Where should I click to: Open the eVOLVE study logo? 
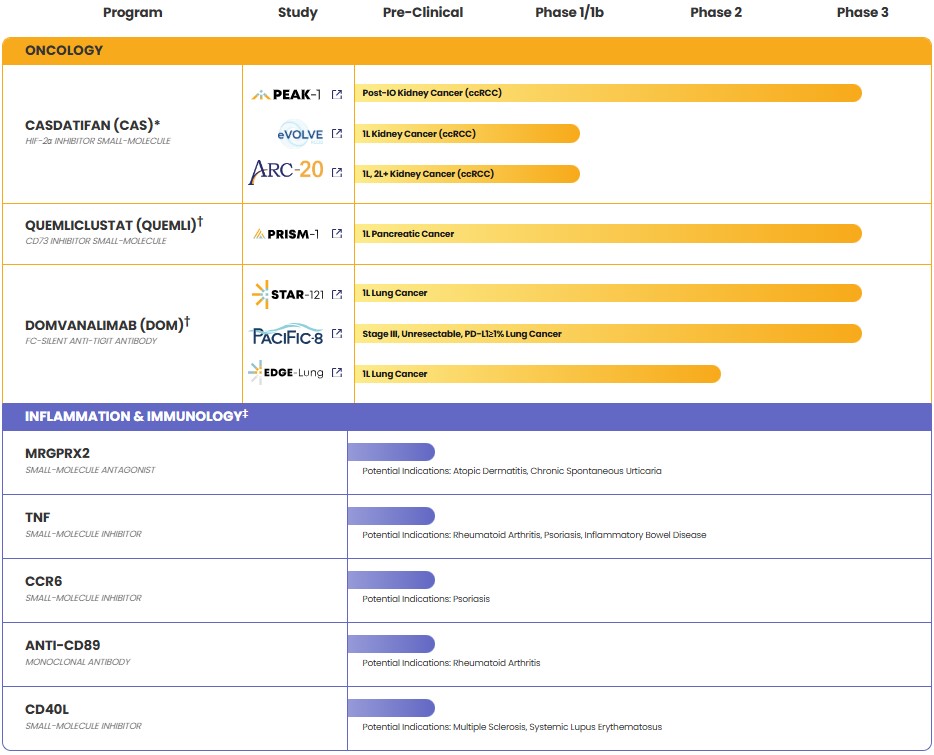point(300,134)
